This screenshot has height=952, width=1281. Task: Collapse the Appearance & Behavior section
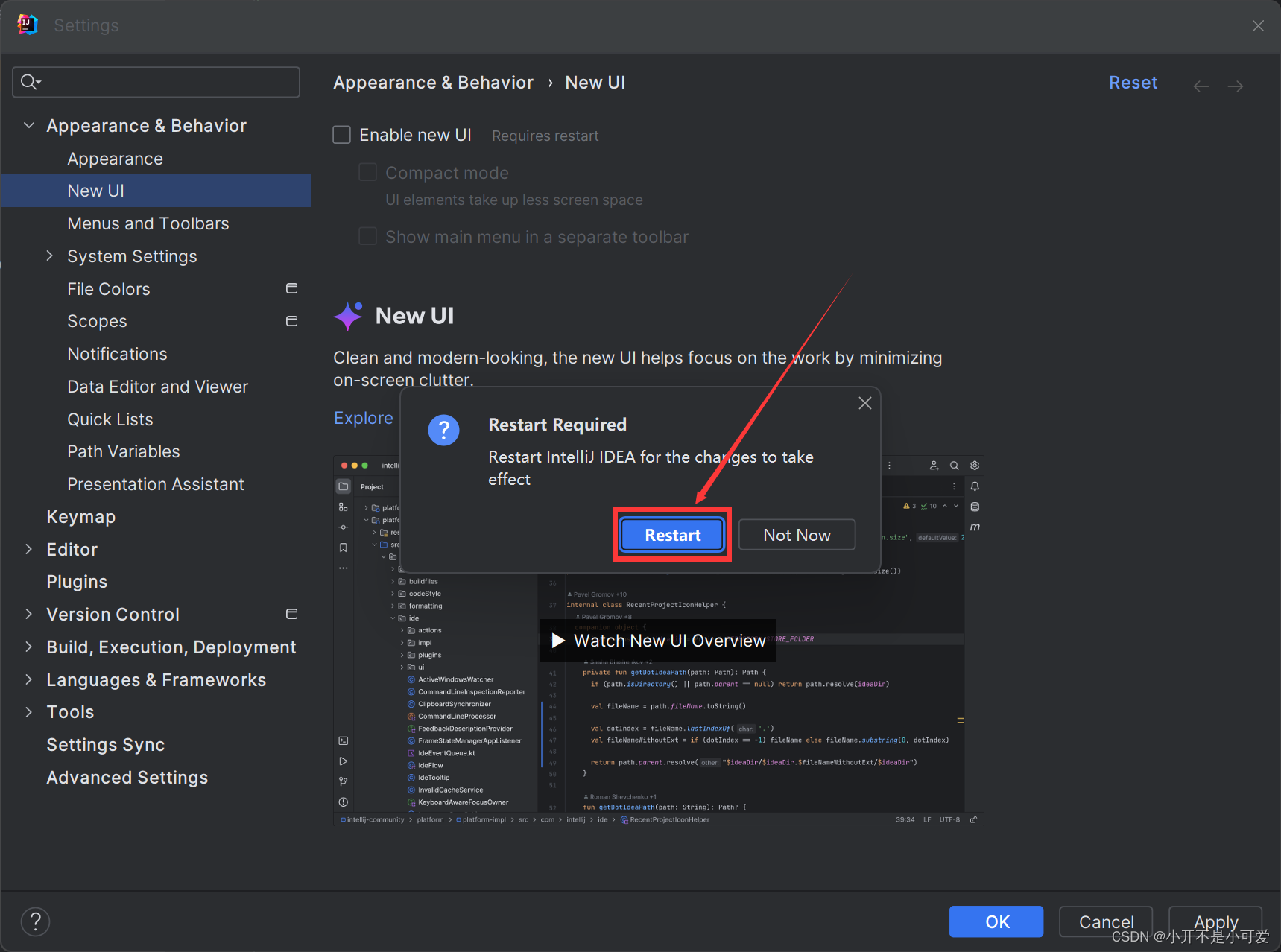coord(29,125)
